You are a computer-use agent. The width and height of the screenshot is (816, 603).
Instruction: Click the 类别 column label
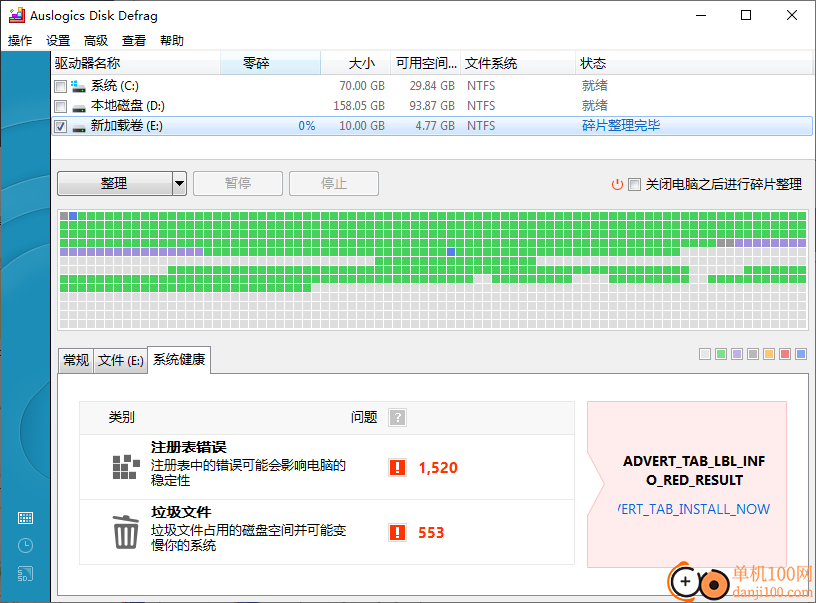121,417
